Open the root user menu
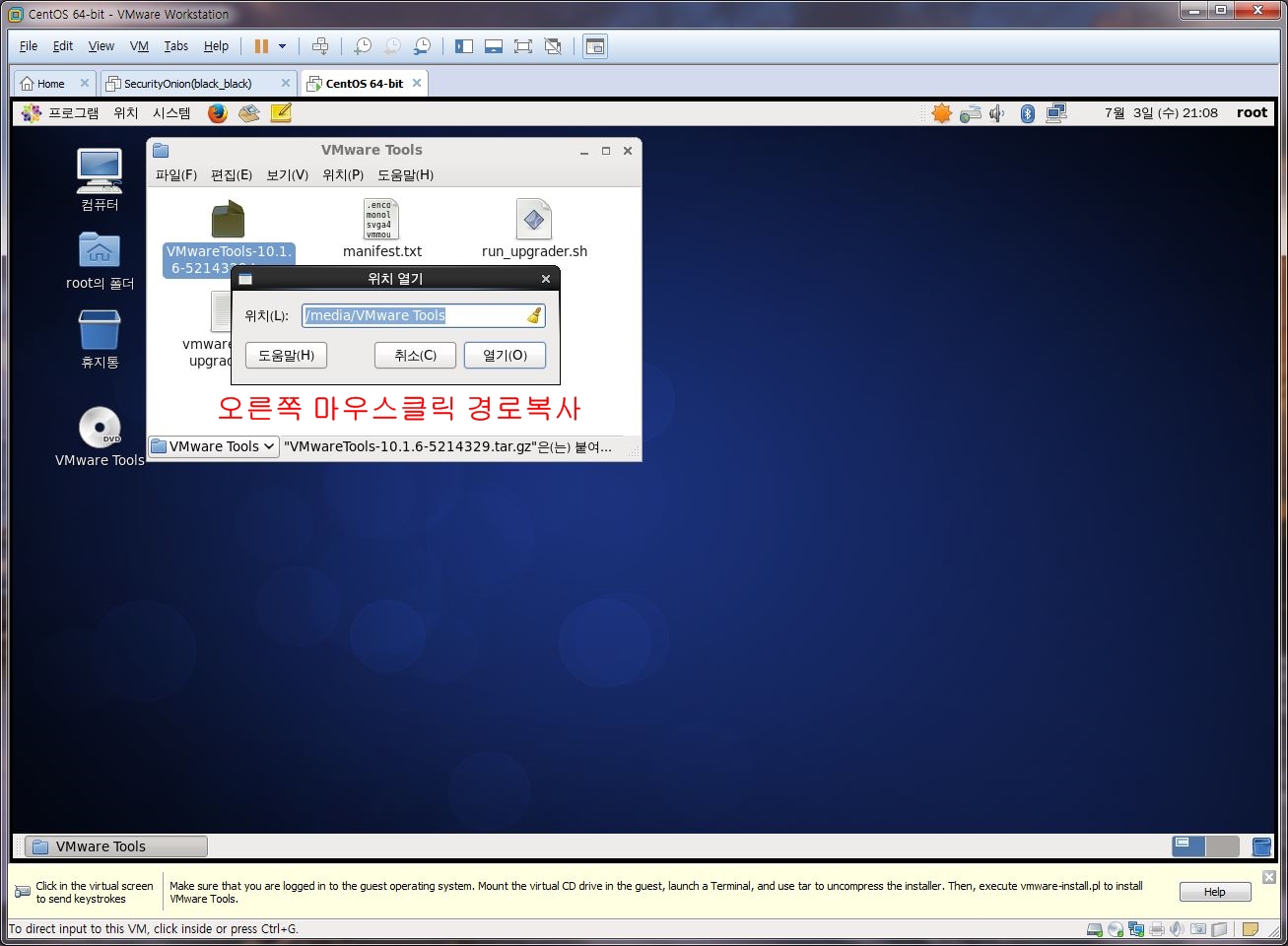The height and width of the screenshot is (946, 1288). (1252, 113)
